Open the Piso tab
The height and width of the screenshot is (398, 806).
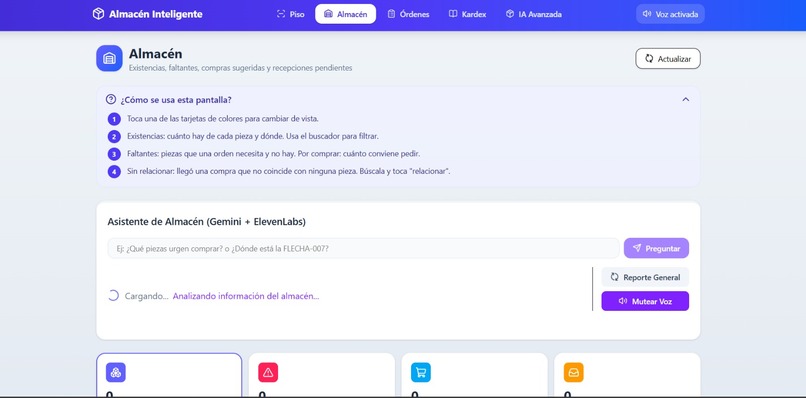[x=290, y=14]
